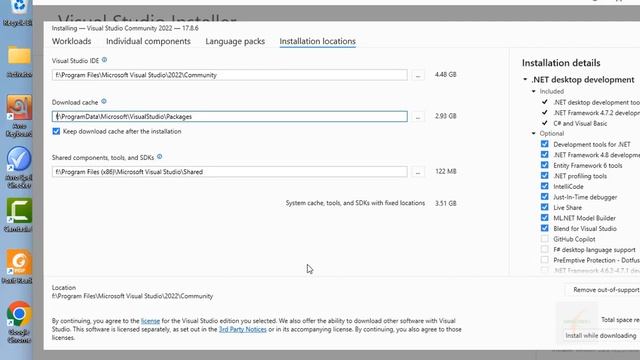Click info icon beside Shared components, tools, and SDKs
640x360 pixels.
[x=160, y=157]
